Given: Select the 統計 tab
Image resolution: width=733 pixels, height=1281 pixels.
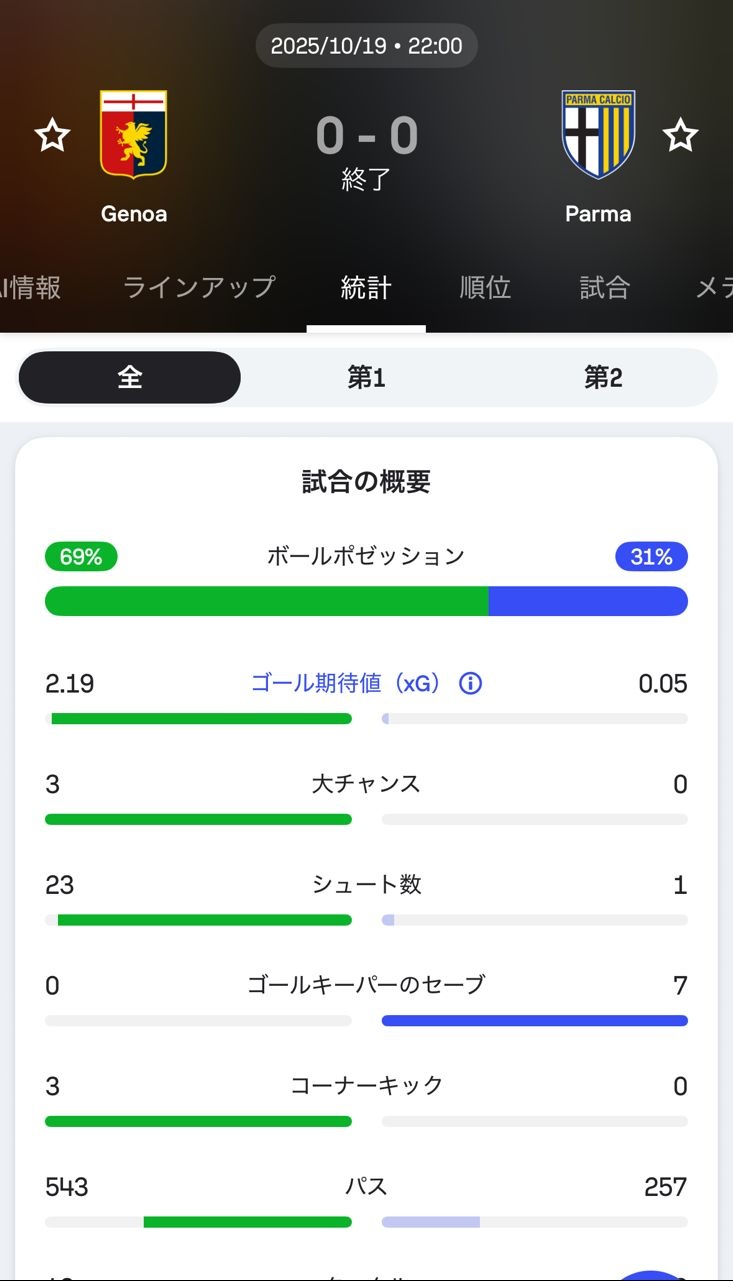Looking at the screenshot, I should 366,288.
